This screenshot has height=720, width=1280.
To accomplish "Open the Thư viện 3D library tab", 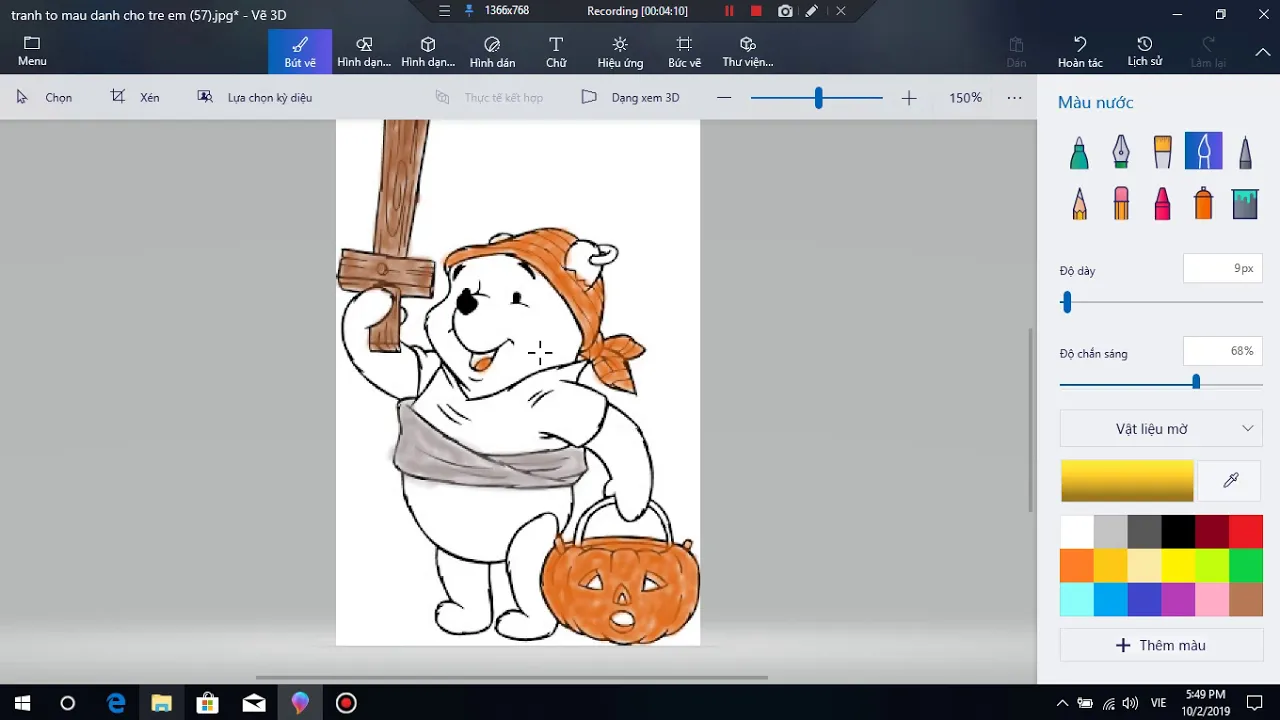I will [x=748, y=52].
